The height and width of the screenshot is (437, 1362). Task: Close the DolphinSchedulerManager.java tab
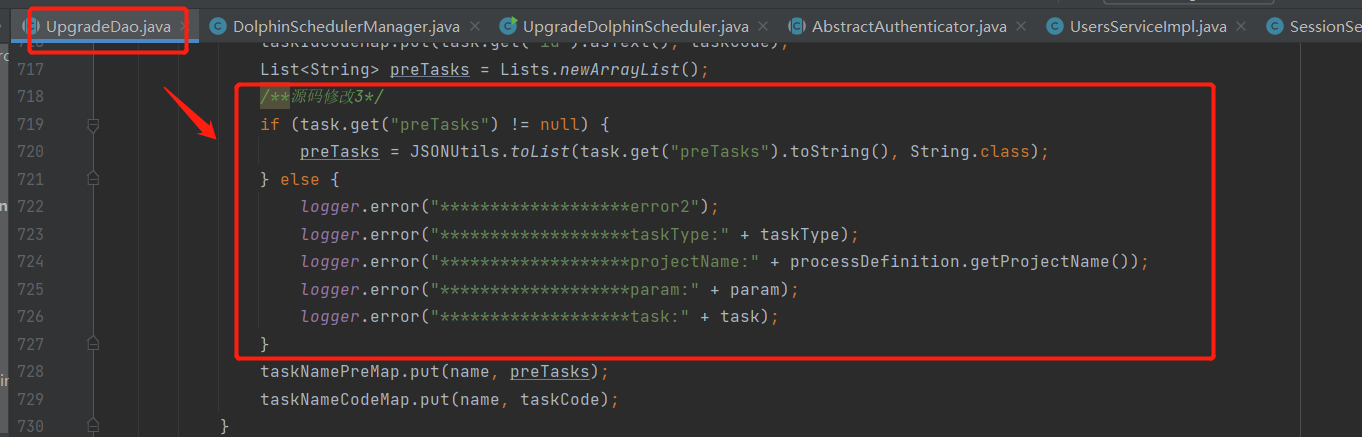pos(474,26)
